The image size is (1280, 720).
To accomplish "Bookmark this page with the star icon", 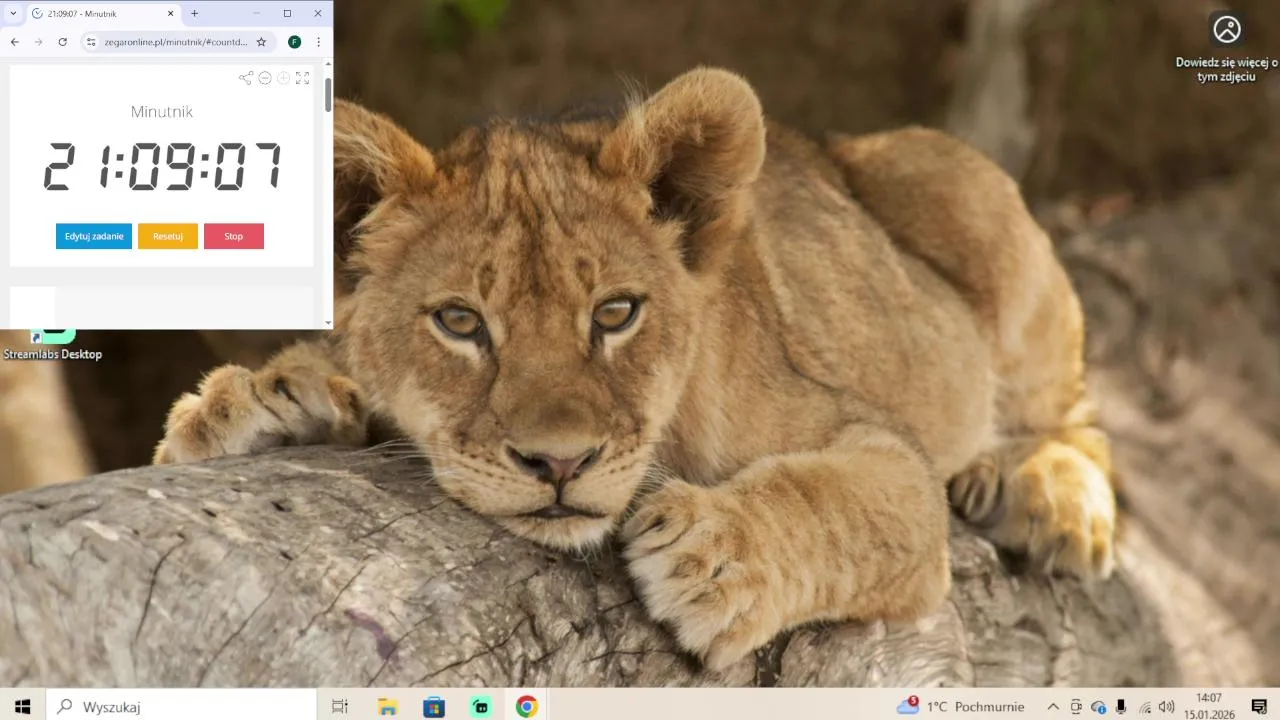I will (x=261, y=42).
